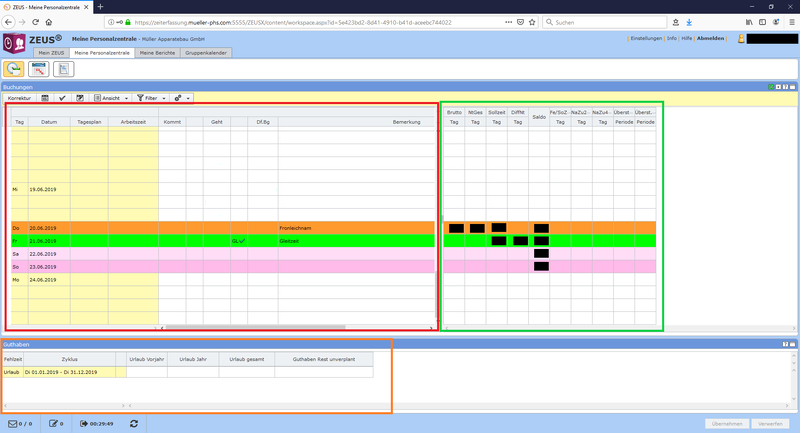Image resolution: width=800 pixels, height=433 pixels.
Task: Switch to the Gruppenkalender tab
Action: [207, 52]
